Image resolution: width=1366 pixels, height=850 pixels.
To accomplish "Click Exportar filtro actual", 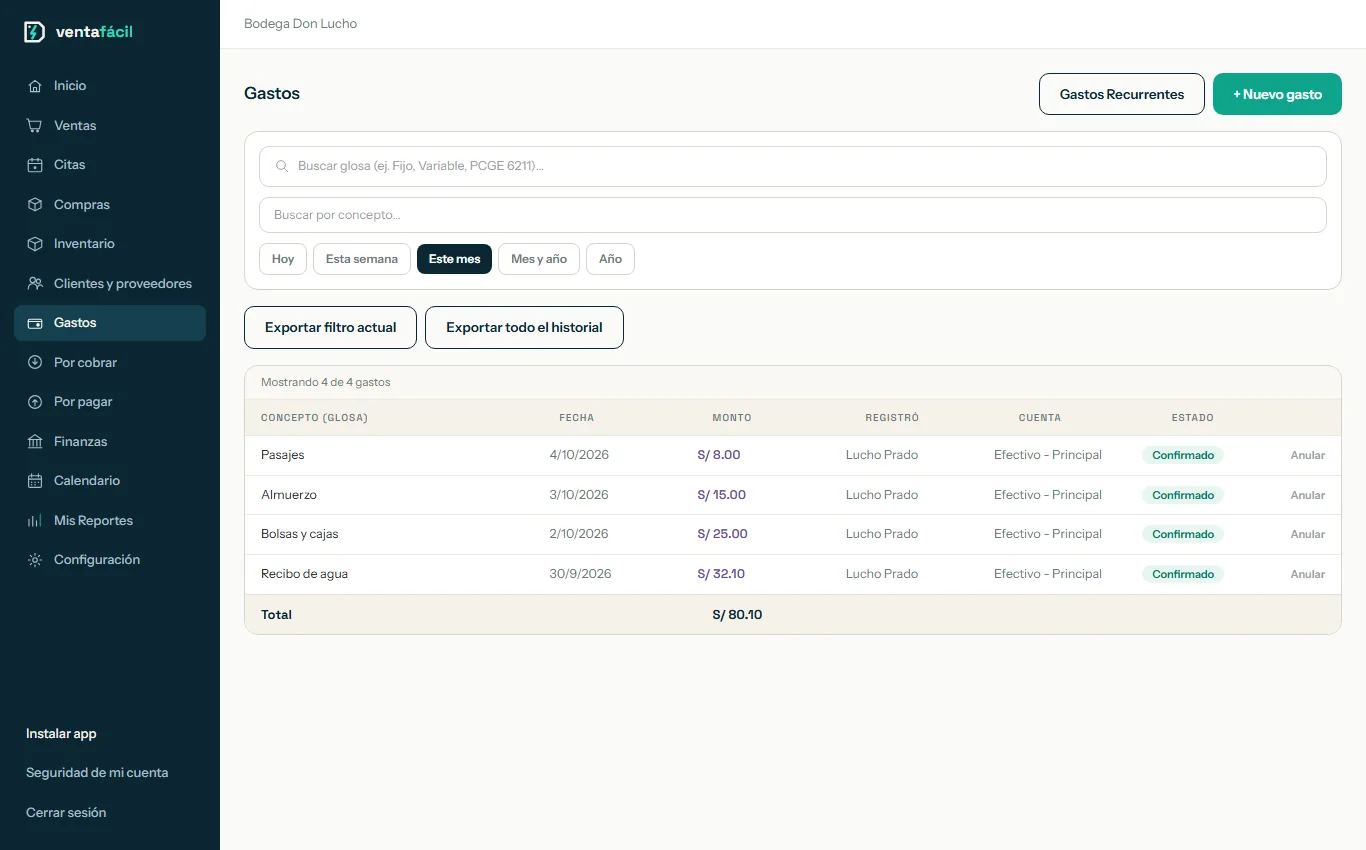I will 330,327.
